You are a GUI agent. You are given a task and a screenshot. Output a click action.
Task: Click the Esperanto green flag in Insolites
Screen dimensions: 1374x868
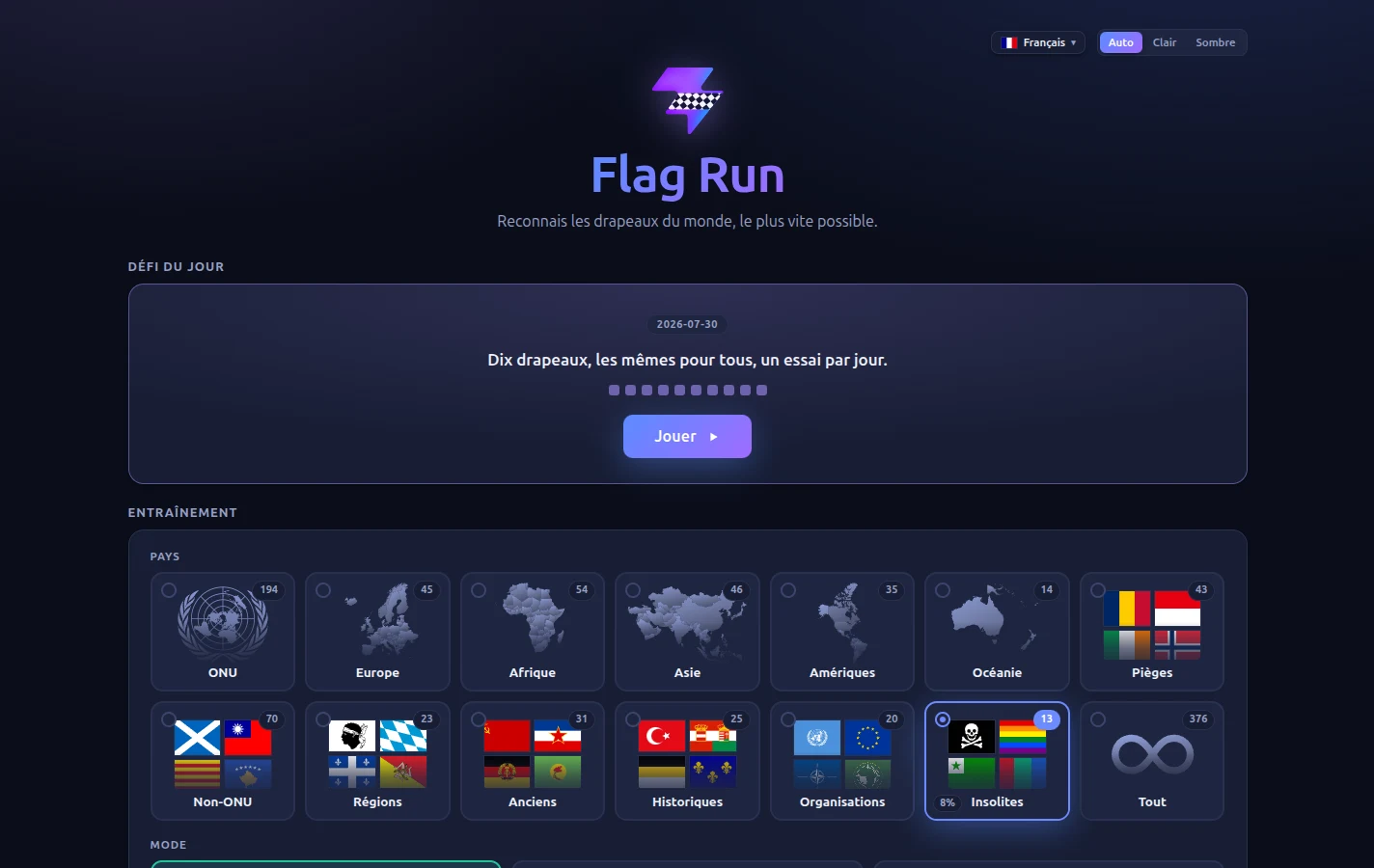pyautogui.click(x=972, y=773)
